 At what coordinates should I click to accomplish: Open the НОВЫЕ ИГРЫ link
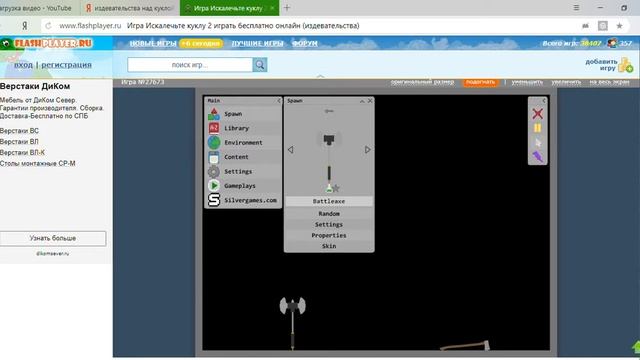153,43
